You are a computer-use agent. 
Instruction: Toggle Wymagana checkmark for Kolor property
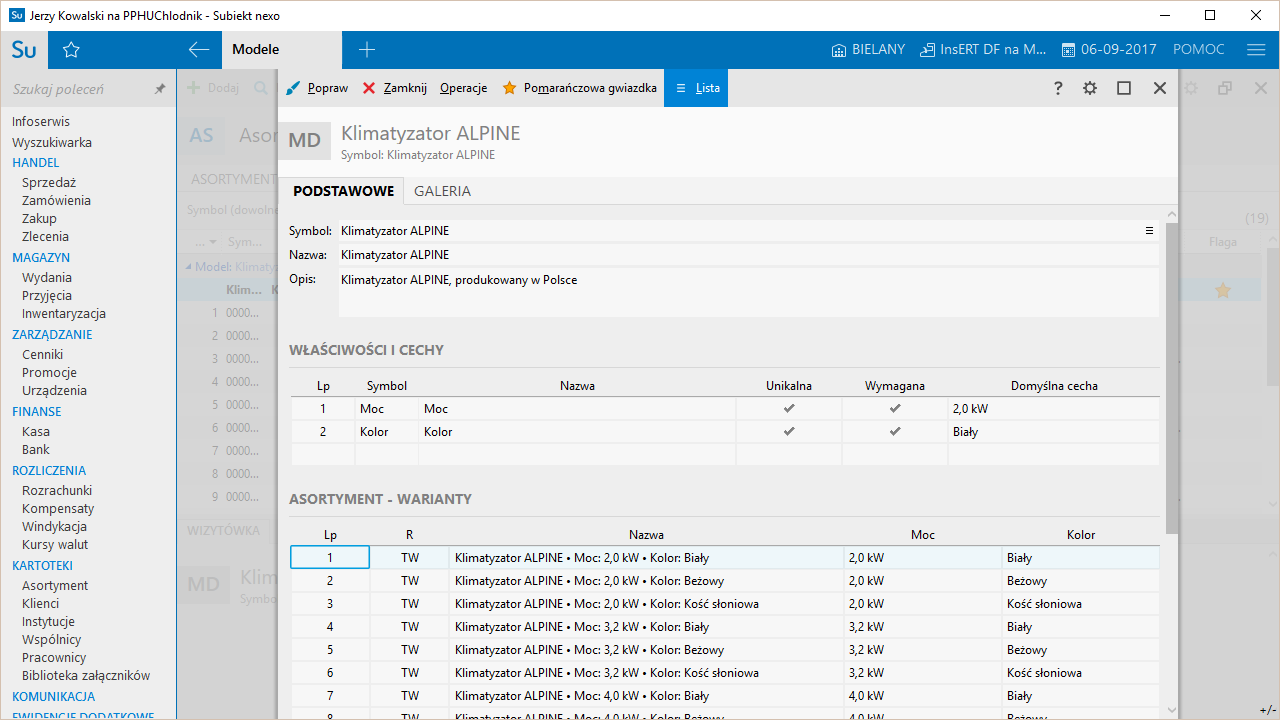click(x=895, y=432)
